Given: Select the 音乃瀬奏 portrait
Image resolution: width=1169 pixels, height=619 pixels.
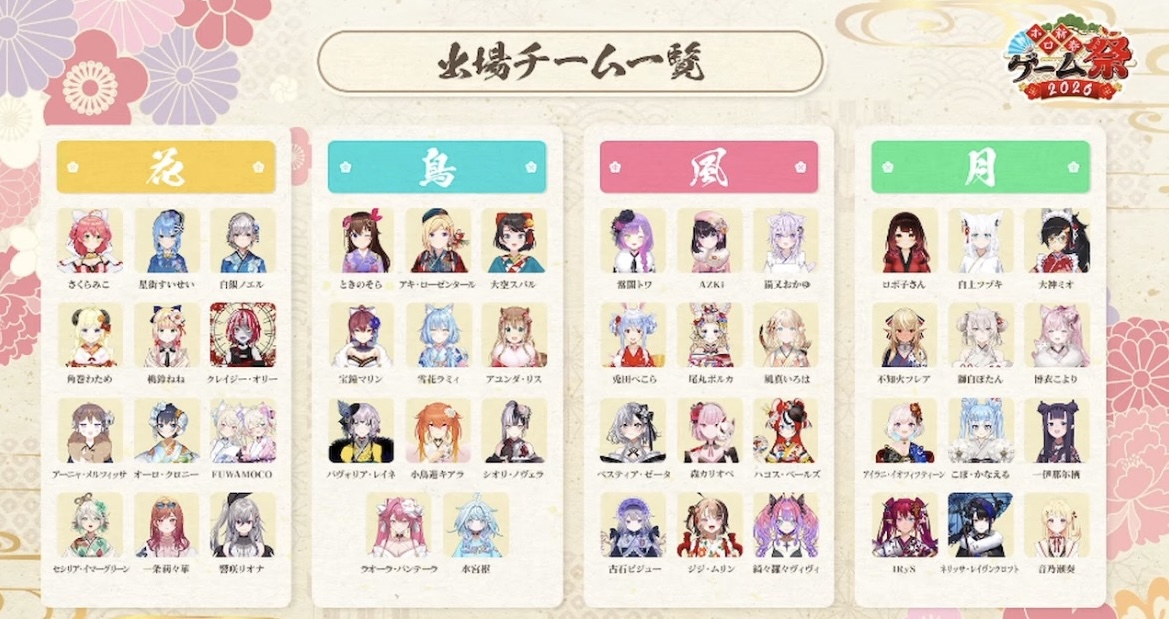Looking at the screenshot, I should pyautogui.click(x=1057, y=525).
